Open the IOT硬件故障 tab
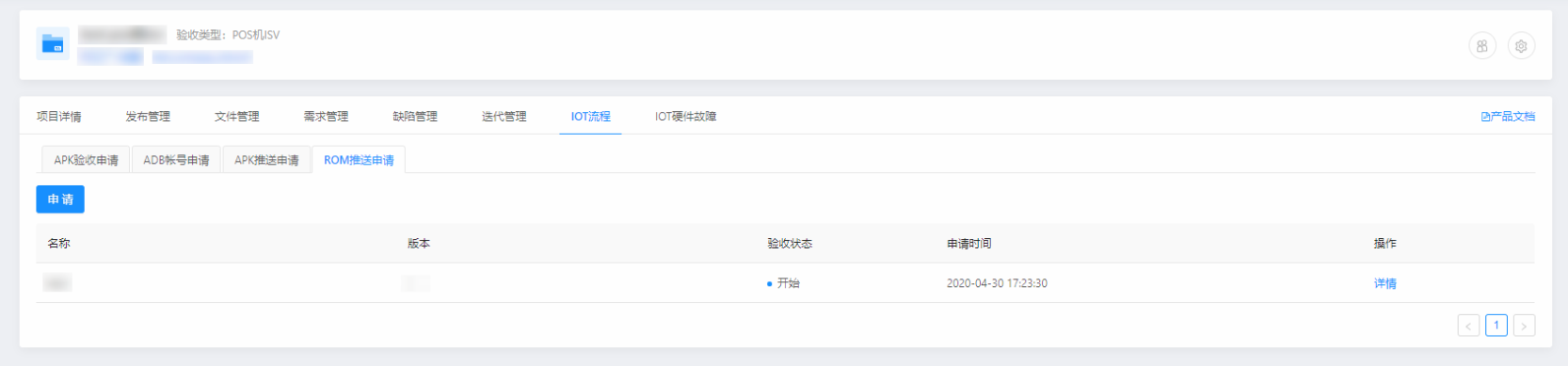Image resolution: width=1568 pixels, height=366 pixels. click(685, 117)
